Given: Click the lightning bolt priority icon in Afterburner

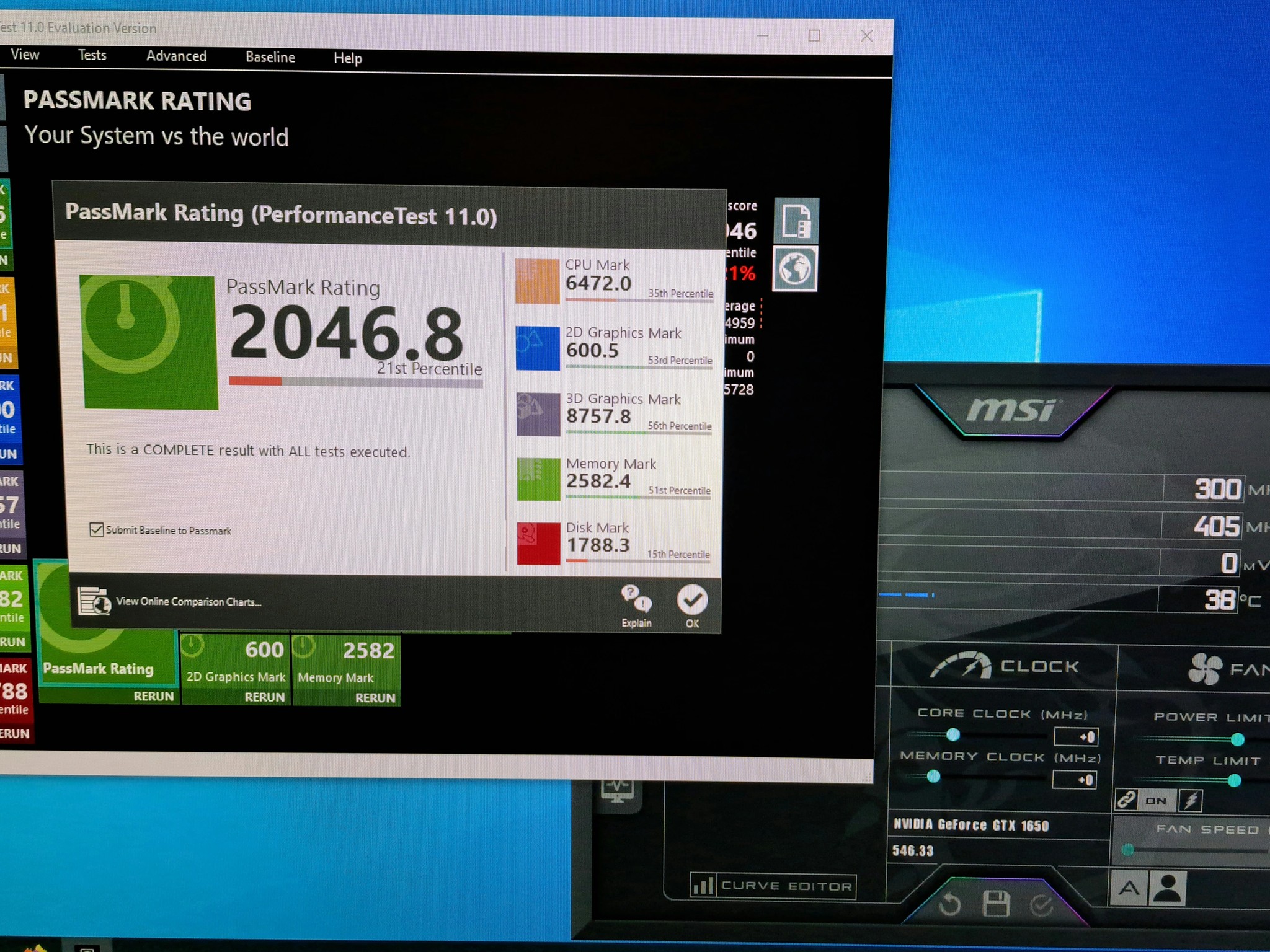Looking at the screenshot, I should coord(1191,800).
